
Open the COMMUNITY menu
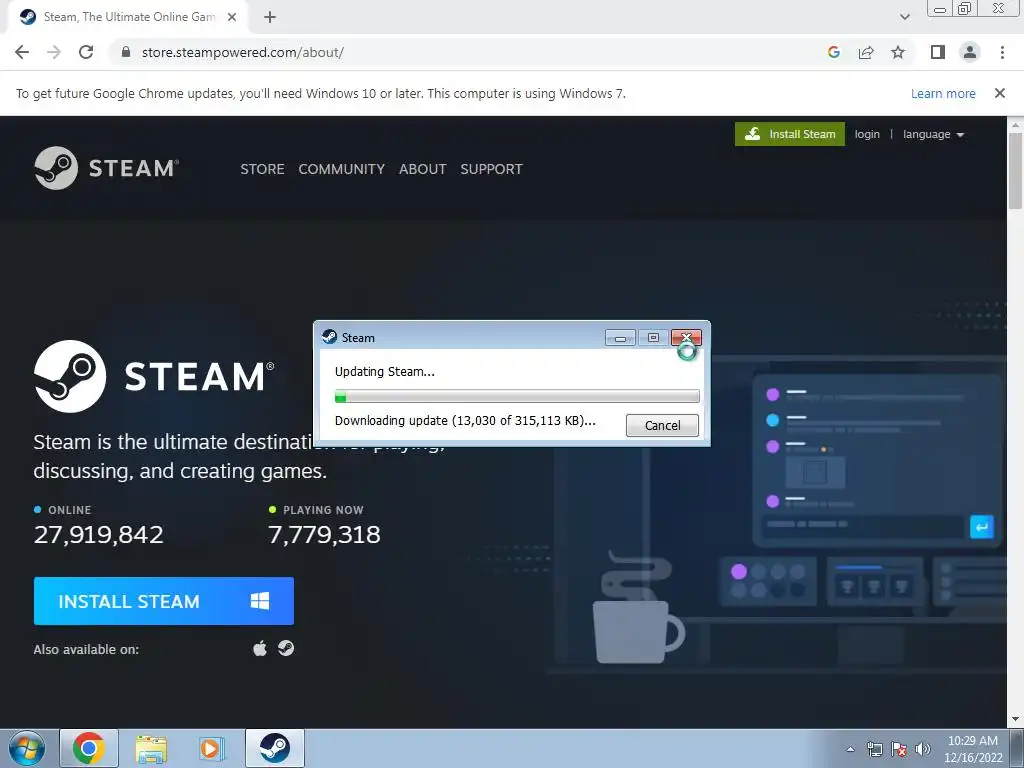point(342,169)
